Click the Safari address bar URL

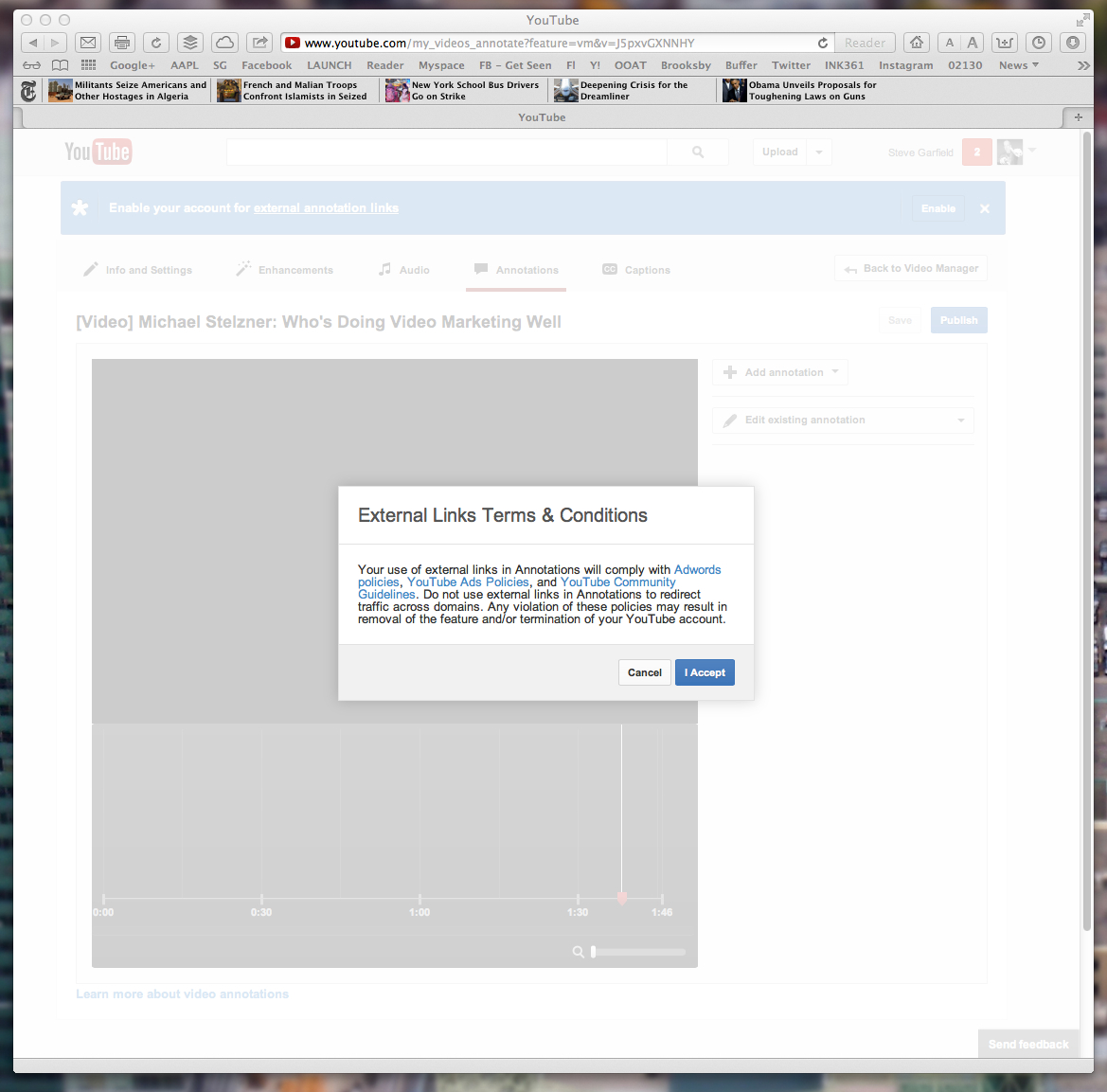tap(499, 43)
